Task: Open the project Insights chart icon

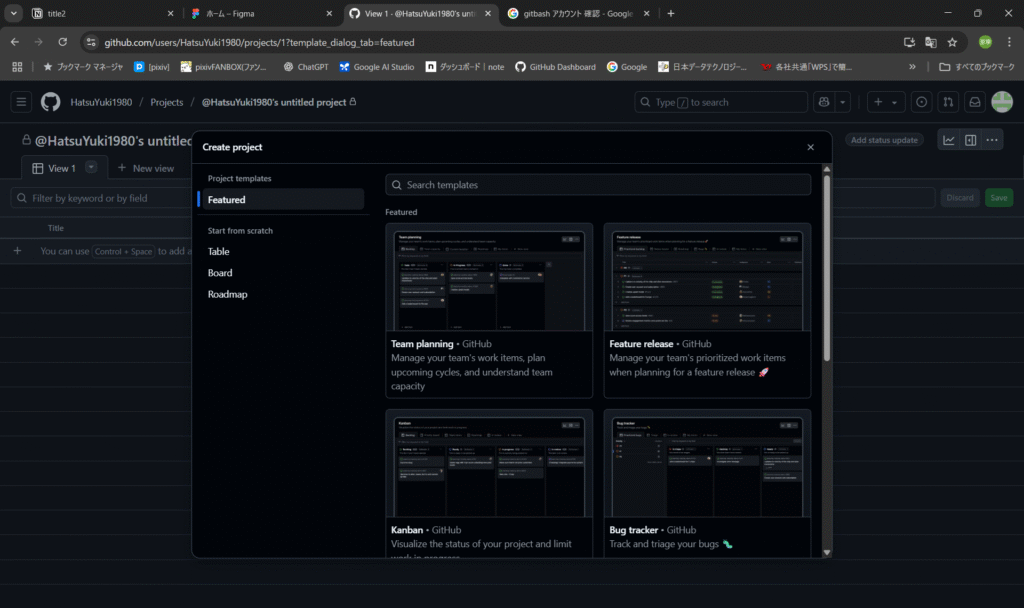Action: pos(949,140)
